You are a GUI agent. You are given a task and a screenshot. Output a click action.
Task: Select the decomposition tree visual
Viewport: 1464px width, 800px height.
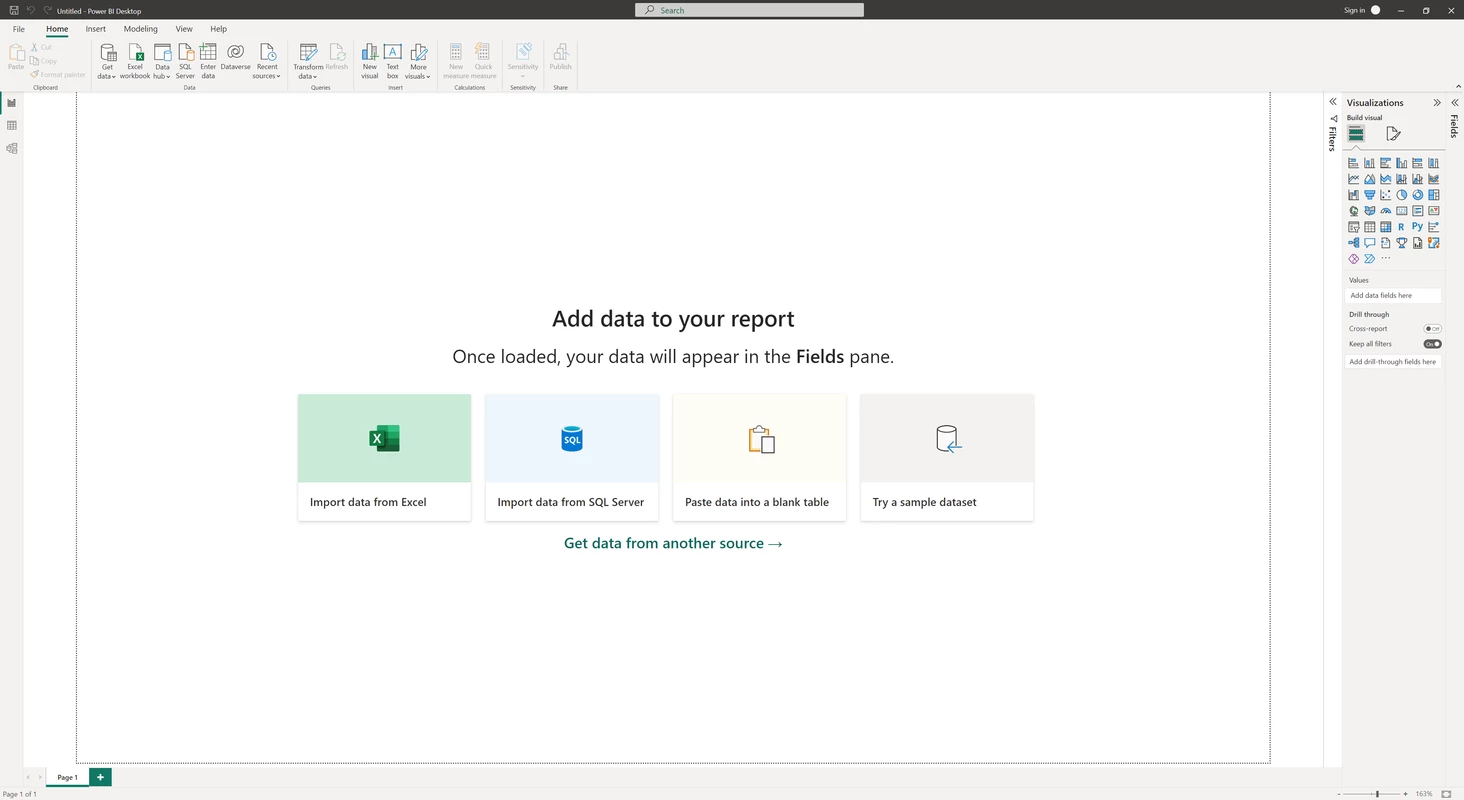(1353, 243)
